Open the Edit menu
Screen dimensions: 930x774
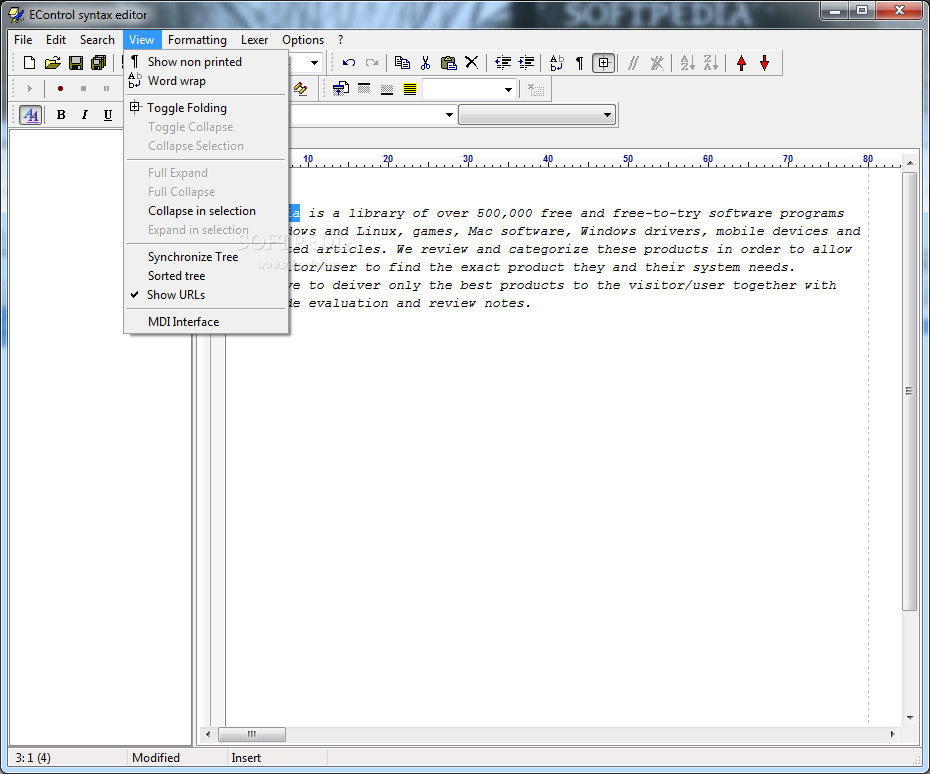56,40
